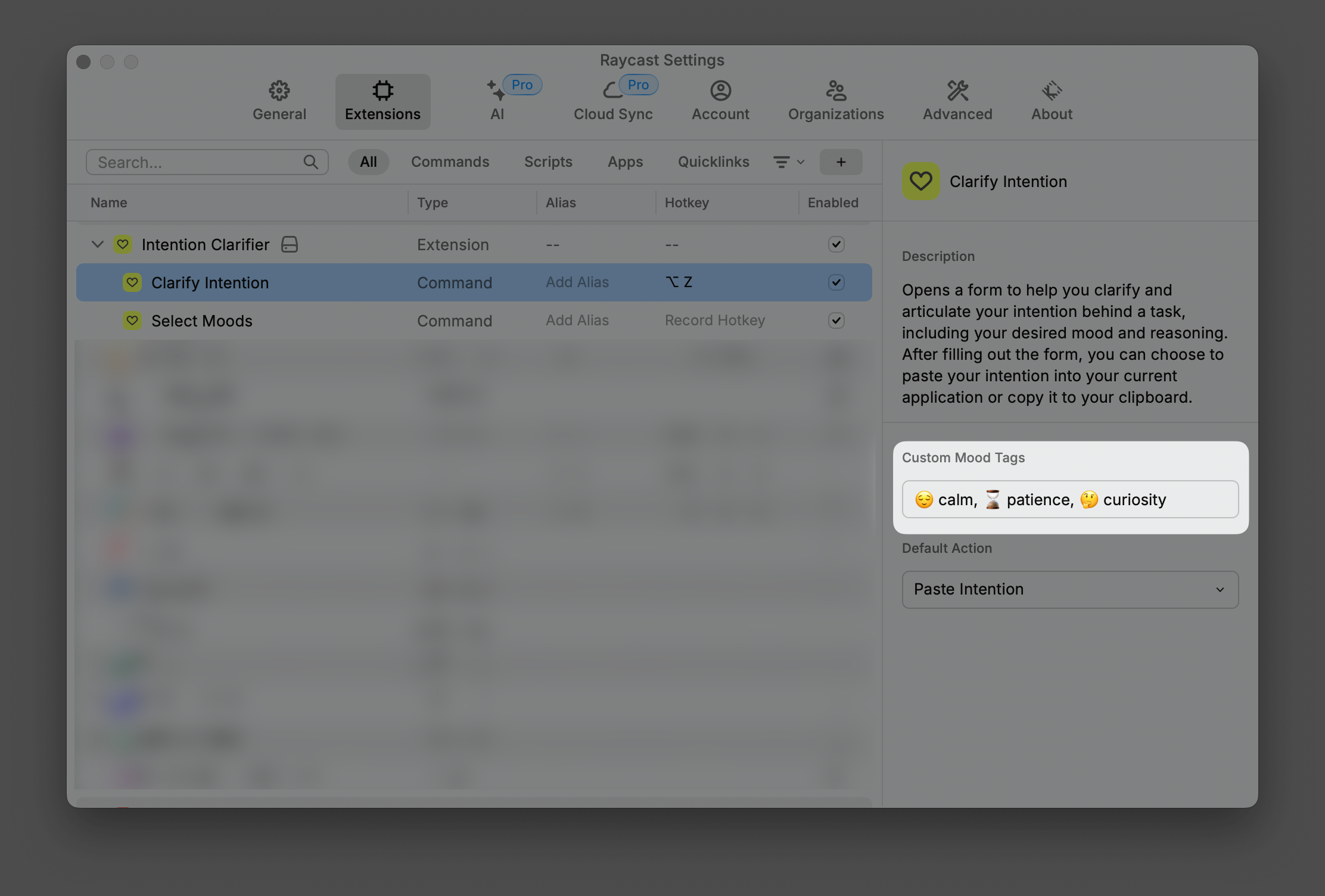Open the Default Action Paste Intention dropdown
The width and height of the screenshot is (1325, 896).
pos(1070,589)
